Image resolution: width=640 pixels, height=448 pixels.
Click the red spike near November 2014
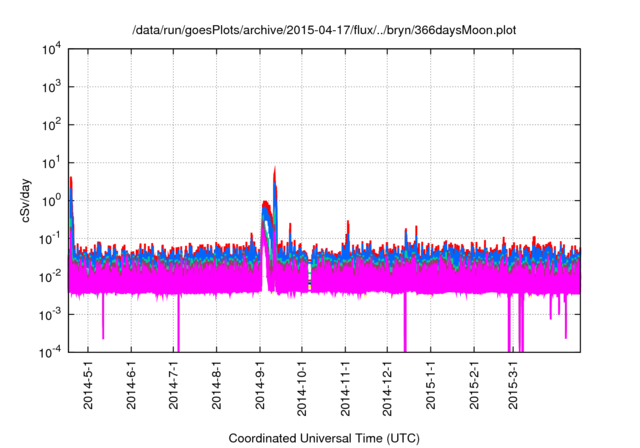tap(347, 223)
